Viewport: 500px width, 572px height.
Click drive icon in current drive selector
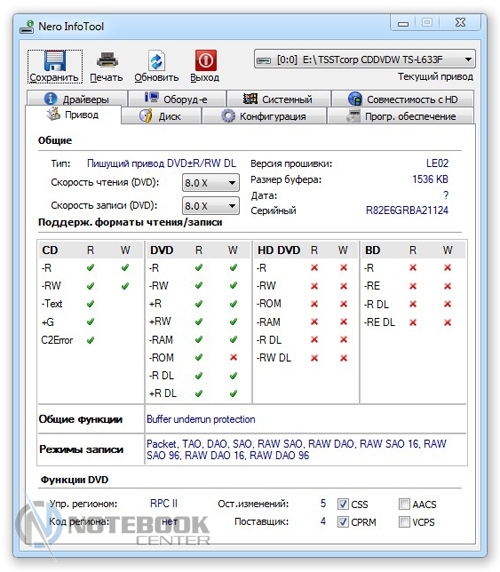pos(264,60)
